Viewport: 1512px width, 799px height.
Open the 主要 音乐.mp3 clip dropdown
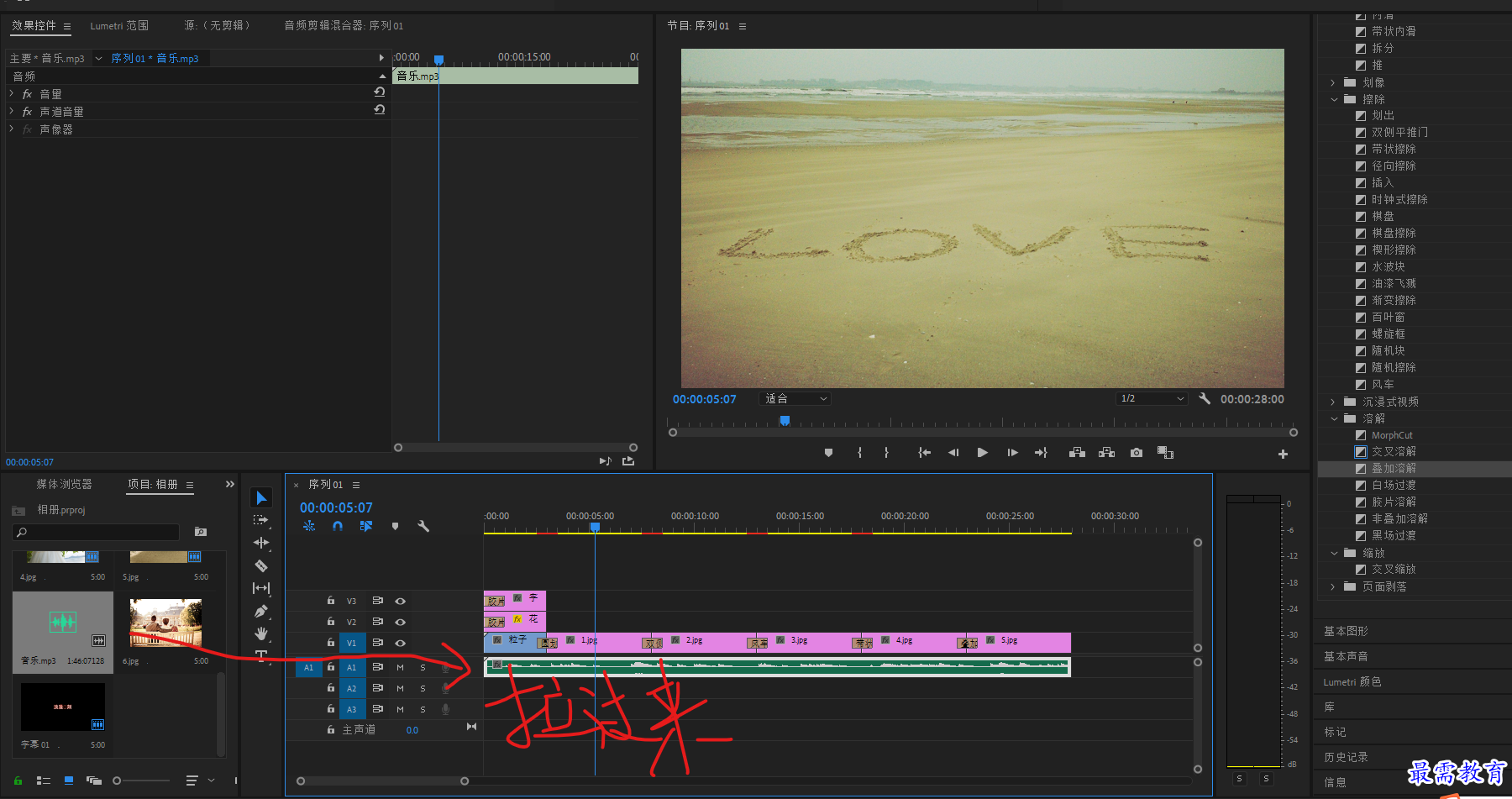pyautogui.click(x=99, y=58)
